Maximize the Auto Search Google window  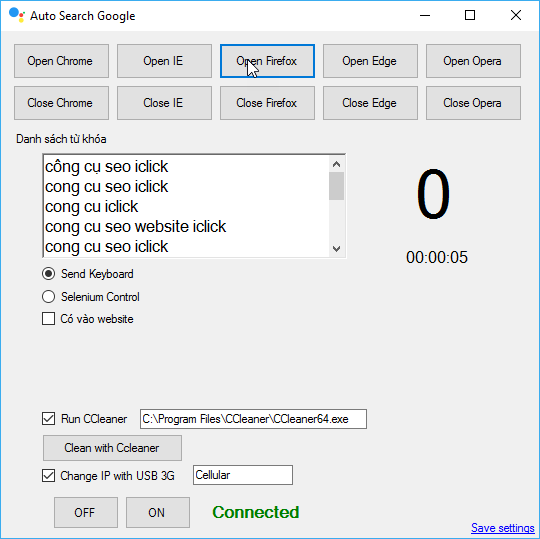click(470, 15)
